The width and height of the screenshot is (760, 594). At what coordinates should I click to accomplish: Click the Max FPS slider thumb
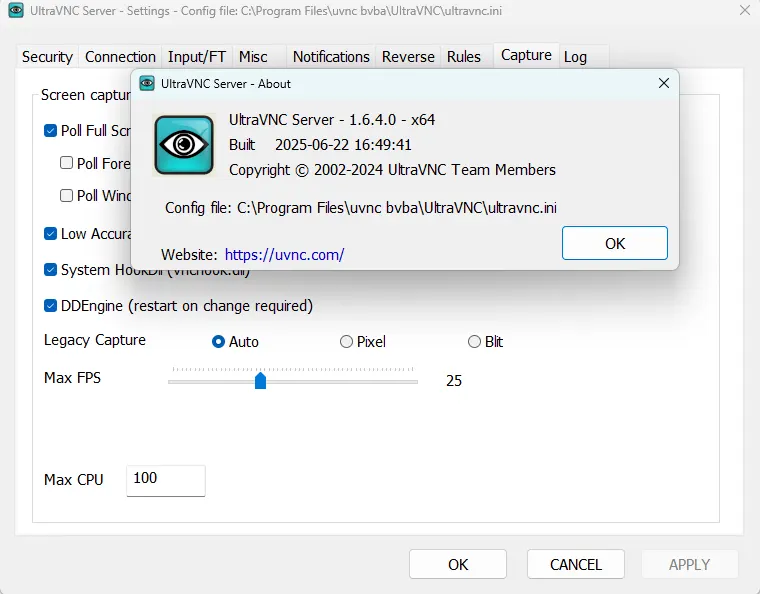260,380
